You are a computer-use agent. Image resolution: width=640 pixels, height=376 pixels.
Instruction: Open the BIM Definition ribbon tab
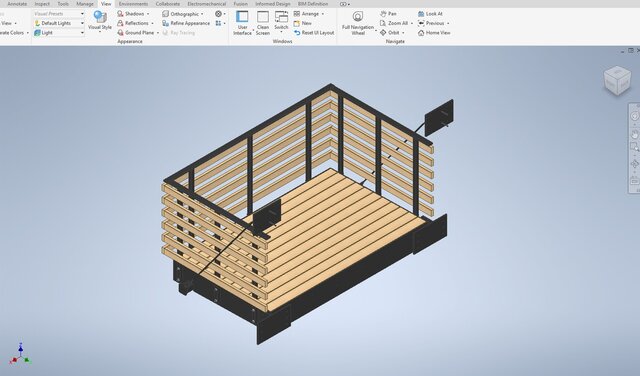pyautogui.click(x=313, y=4)
